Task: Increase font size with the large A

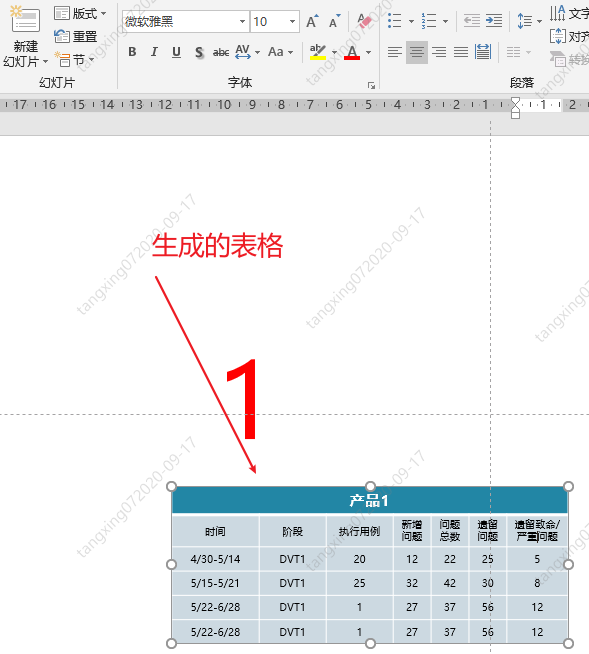Action: click(x=312, y=21)
